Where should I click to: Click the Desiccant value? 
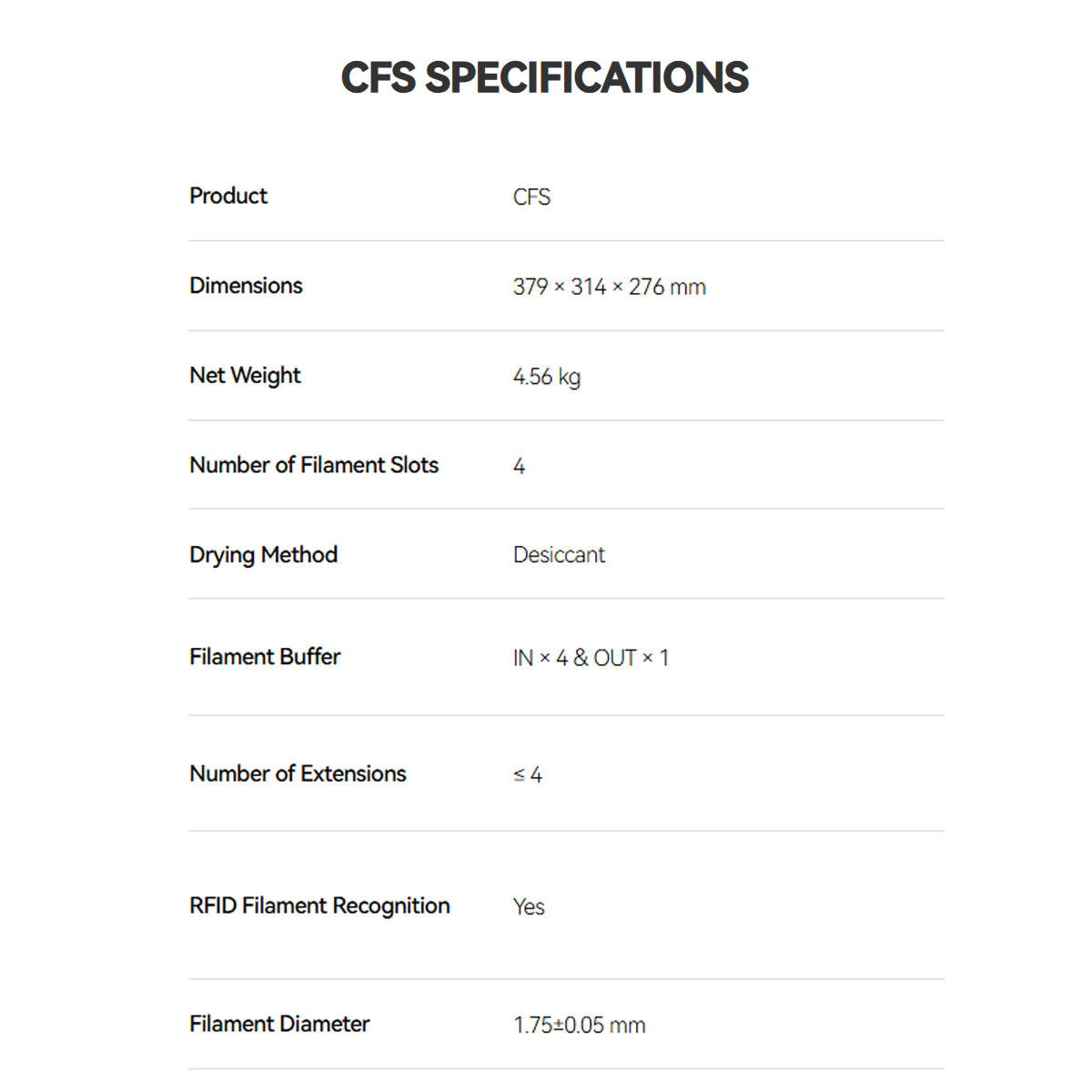[559, 555]
